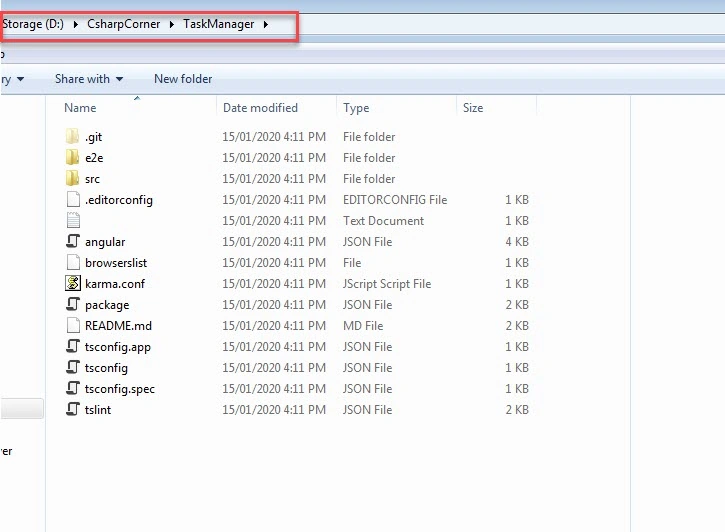Viewport: 725px width, 532px height.
Task: Click the MD File type cell
Action: pos(363,326)
